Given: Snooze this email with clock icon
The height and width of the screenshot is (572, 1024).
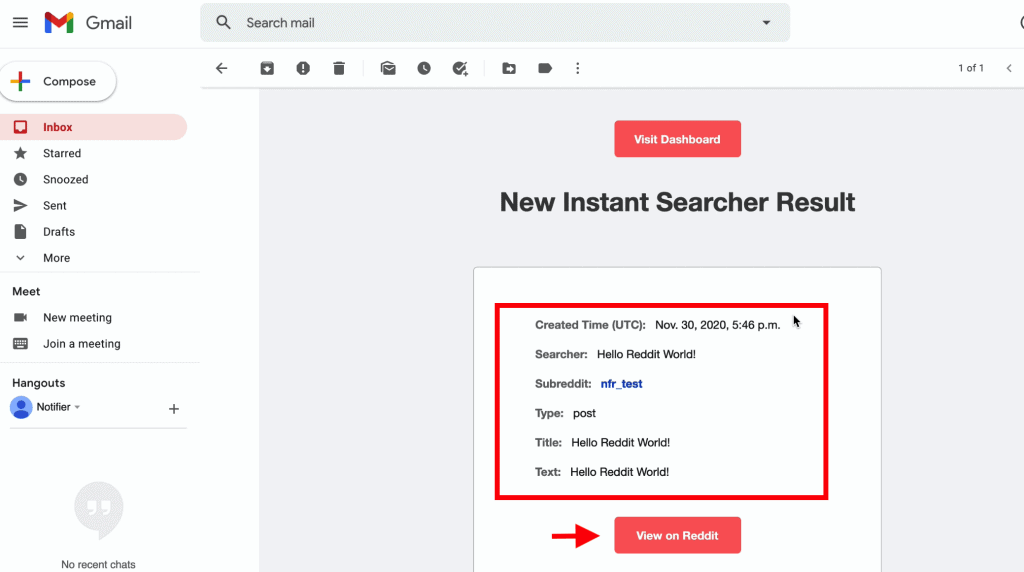Looking at the screenshot, I should click(x=424, y=68).
